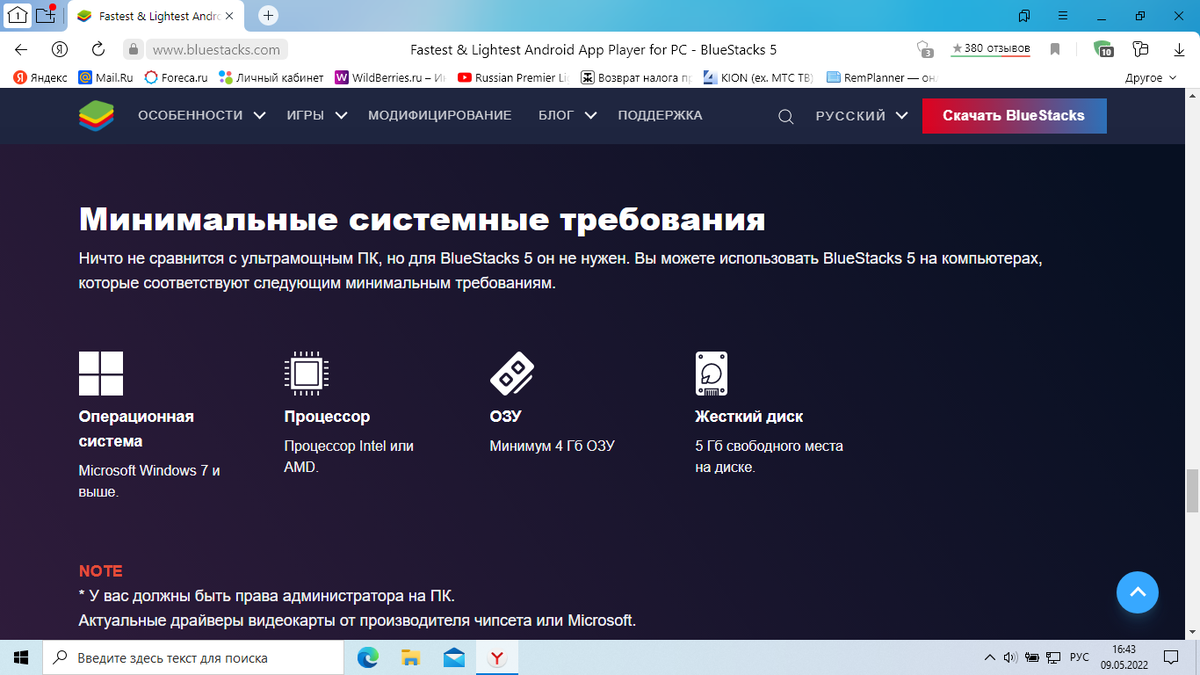1200x675 pixels.
Task: Open the new tab plus button
Action: click(x=268, y=15)
